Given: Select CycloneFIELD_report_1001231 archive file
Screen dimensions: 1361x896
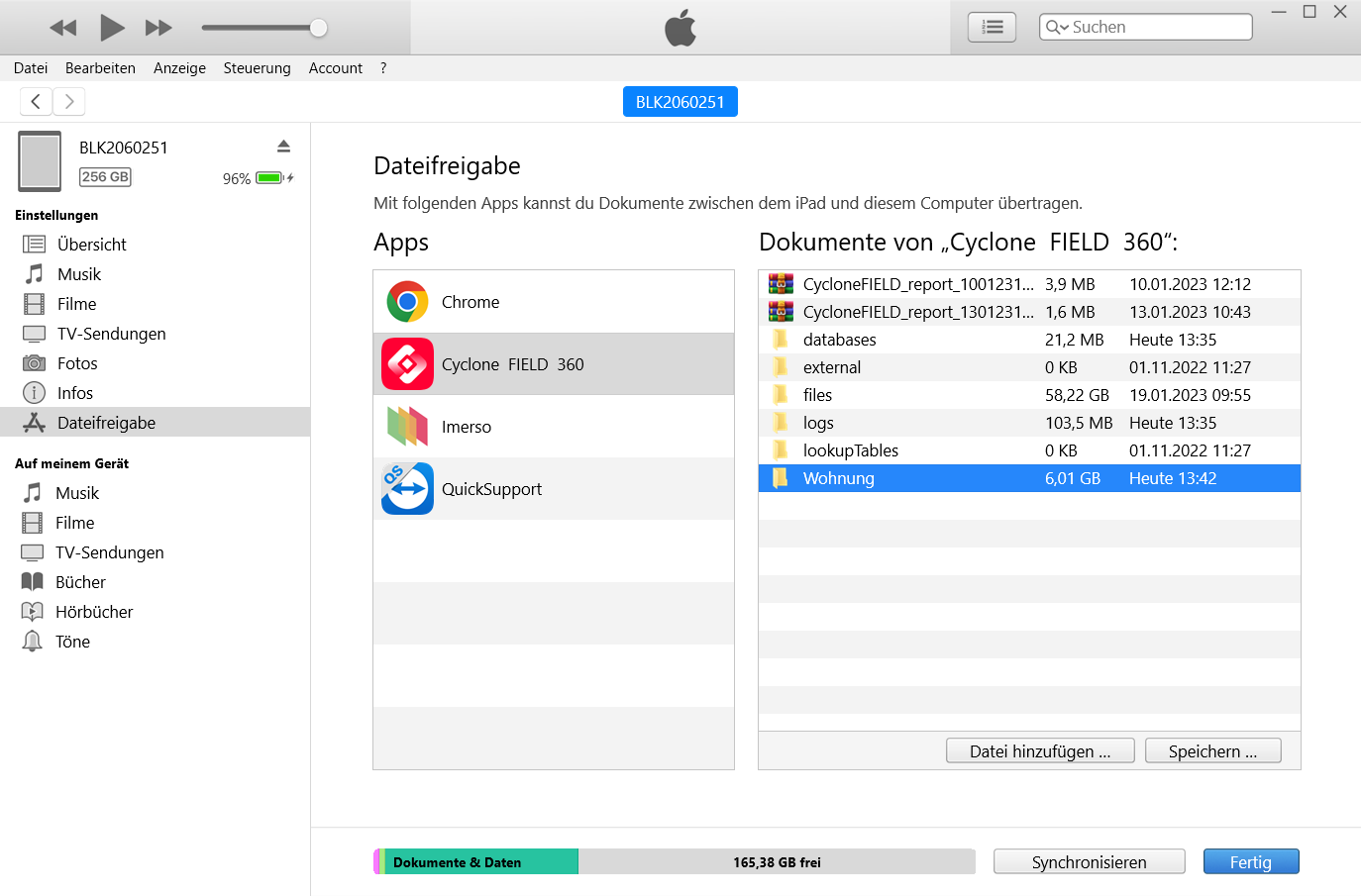Looking at the screenshot, I should [1029, 284].
